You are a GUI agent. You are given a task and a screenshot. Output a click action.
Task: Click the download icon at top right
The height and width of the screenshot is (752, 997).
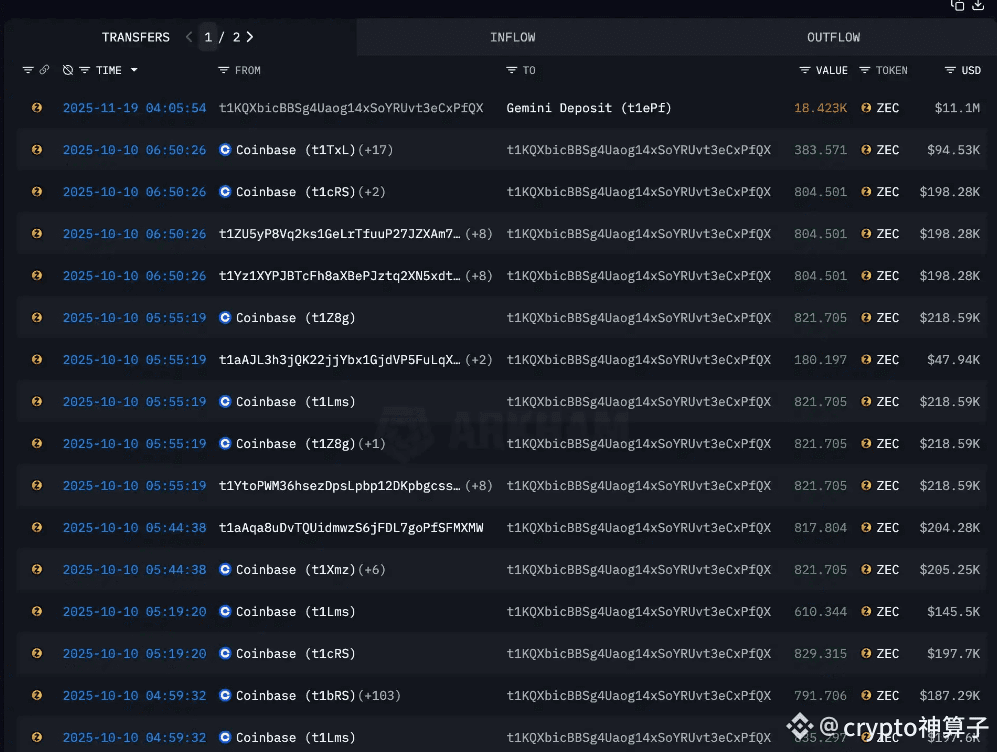coord(979,5)
